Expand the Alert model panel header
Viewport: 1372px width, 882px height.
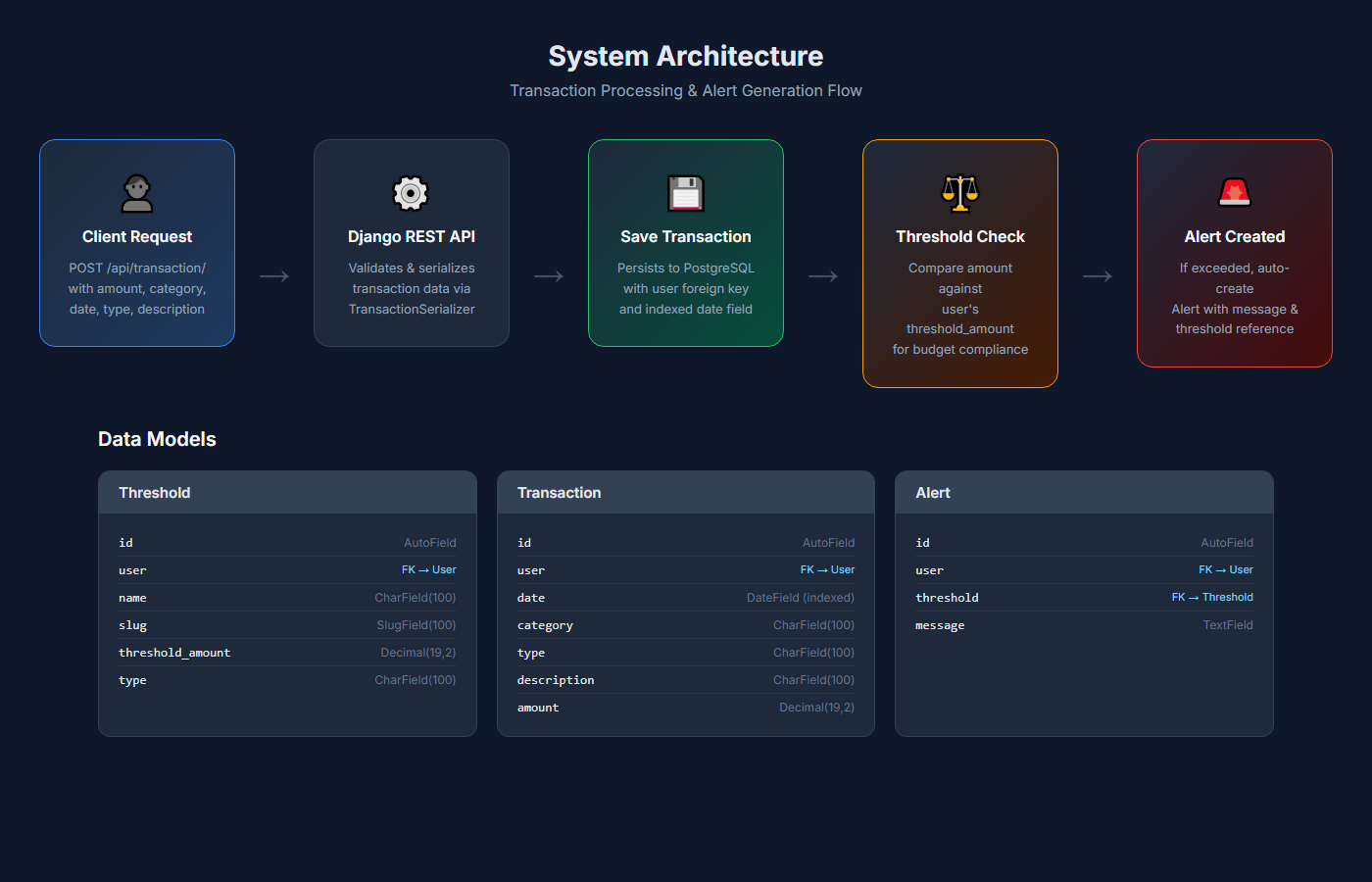coord(1084,492)
